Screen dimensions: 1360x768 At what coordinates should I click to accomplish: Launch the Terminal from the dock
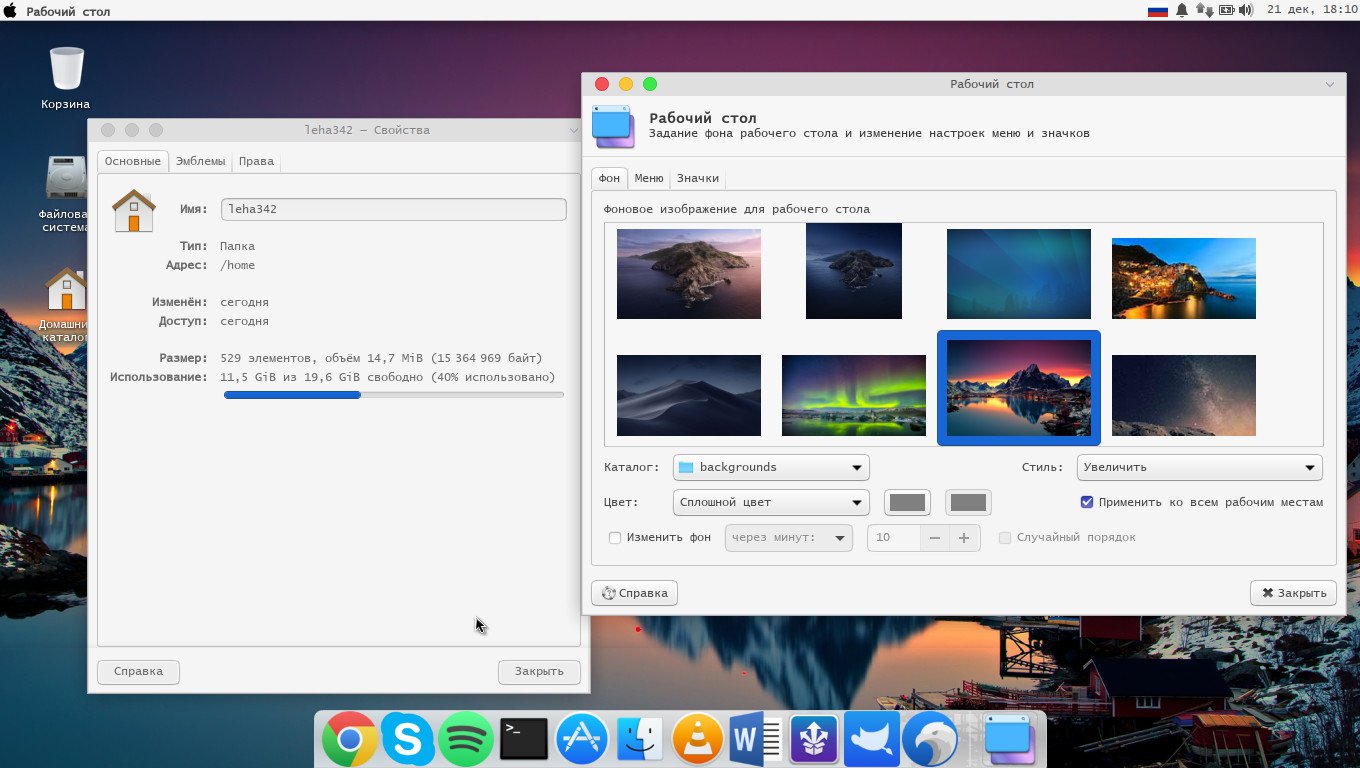point(524,740)
